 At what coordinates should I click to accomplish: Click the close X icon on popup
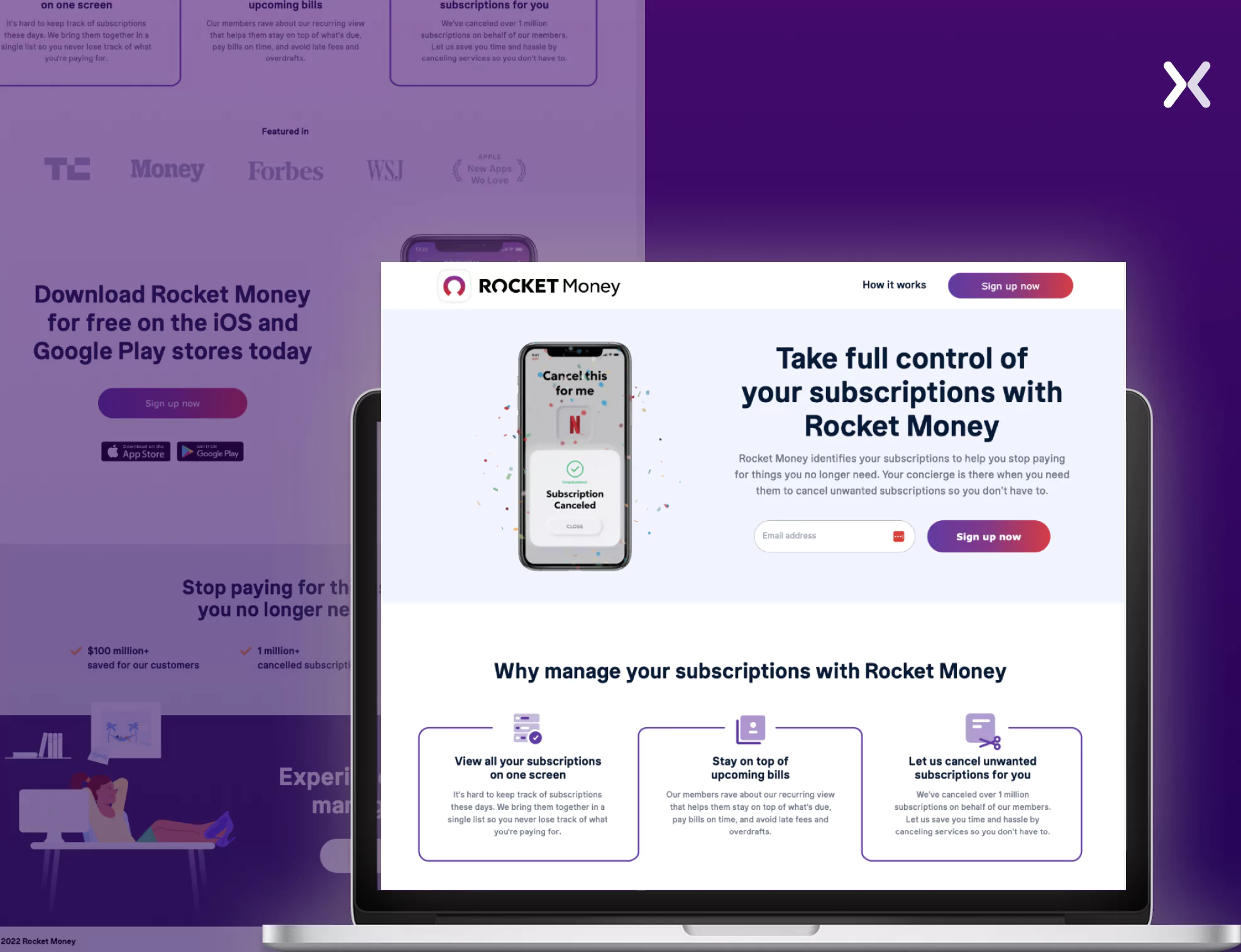click(1187, 84)
